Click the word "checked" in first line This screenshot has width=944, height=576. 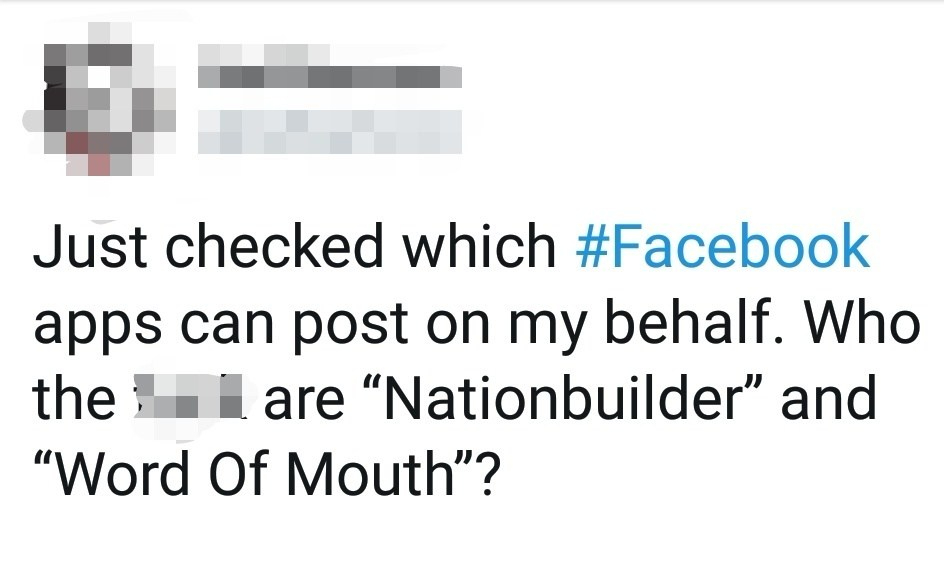click(x=275, y=246)
